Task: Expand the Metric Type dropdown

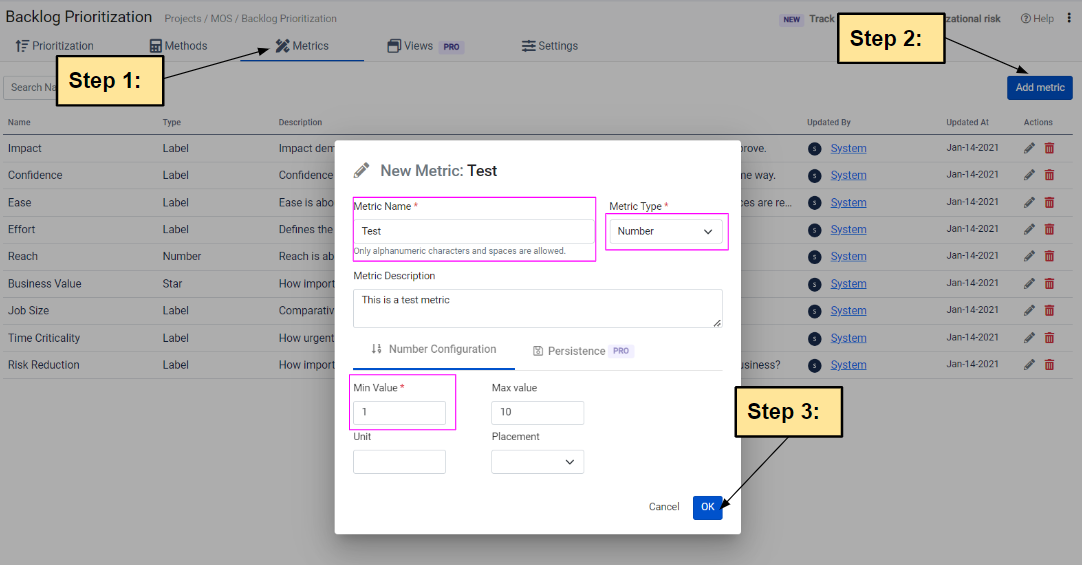Action: point(665,231)
